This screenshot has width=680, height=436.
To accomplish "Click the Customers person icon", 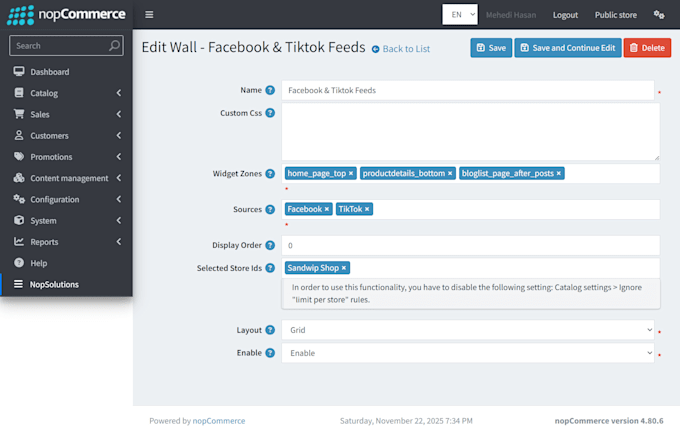I will pyautogui.click(x=19, y=135).
